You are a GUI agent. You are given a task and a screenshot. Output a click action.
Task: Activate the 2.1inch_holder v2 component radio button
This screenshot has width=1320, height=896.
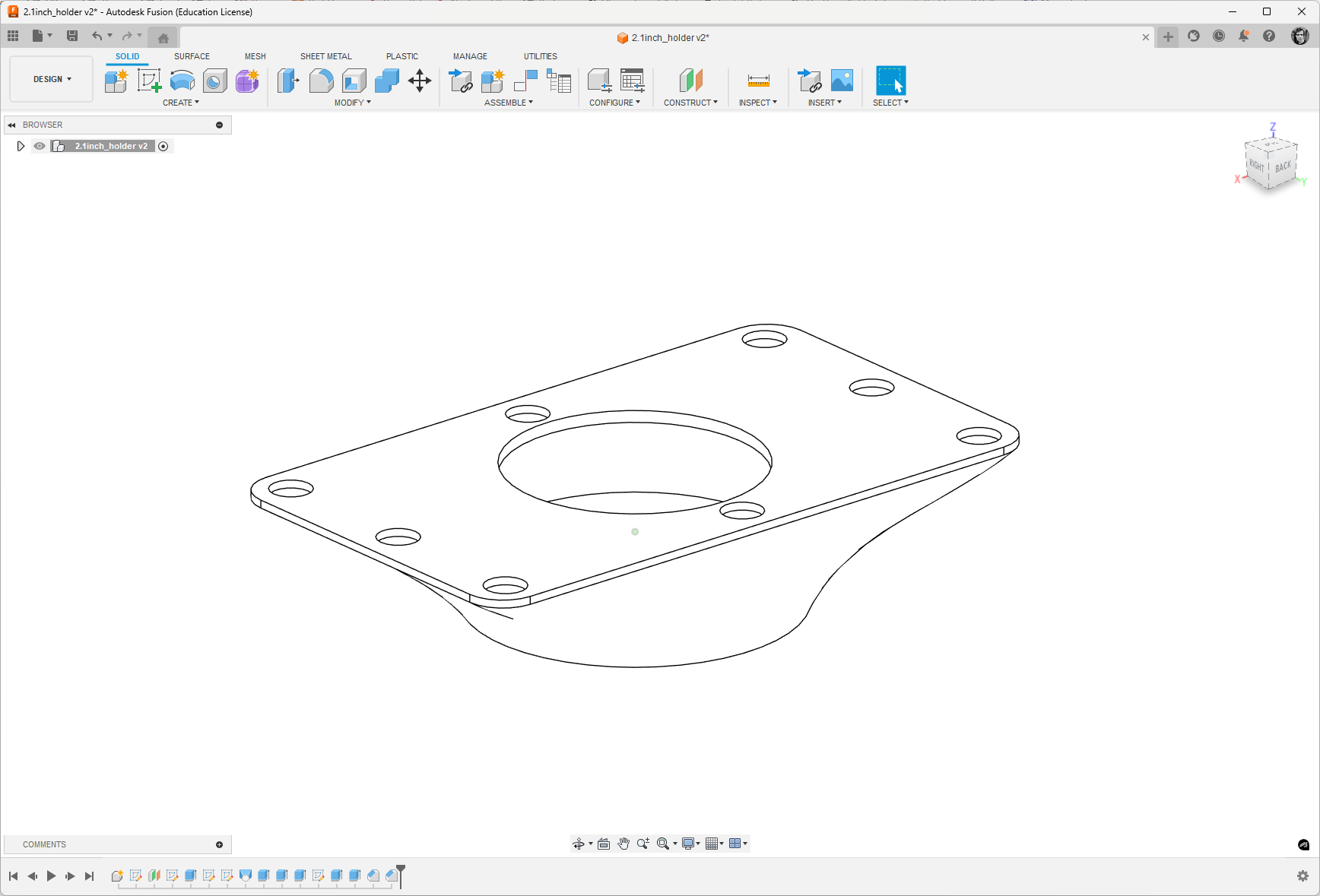(163, 146)
